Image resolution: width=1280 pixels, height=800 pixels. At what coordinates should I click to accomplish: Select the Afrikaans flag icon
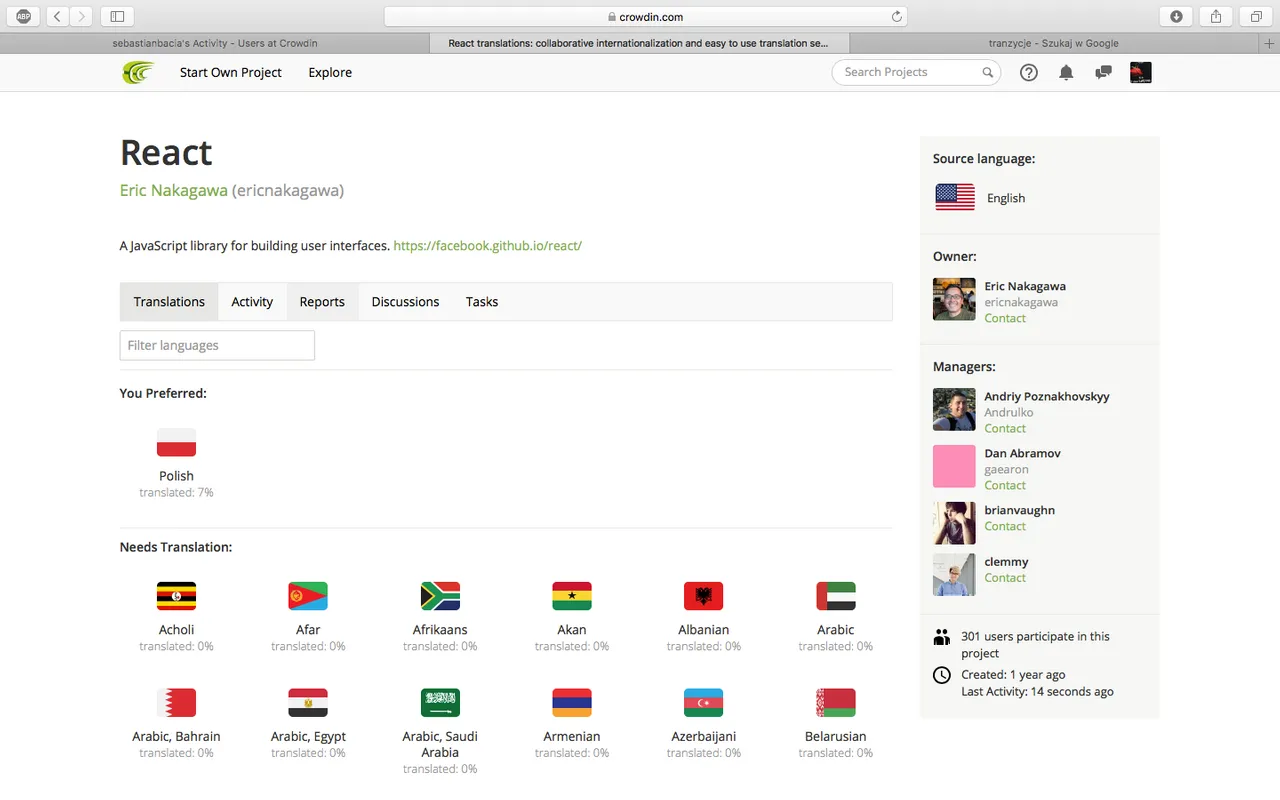pyautogui.click(x=440, y=596)
